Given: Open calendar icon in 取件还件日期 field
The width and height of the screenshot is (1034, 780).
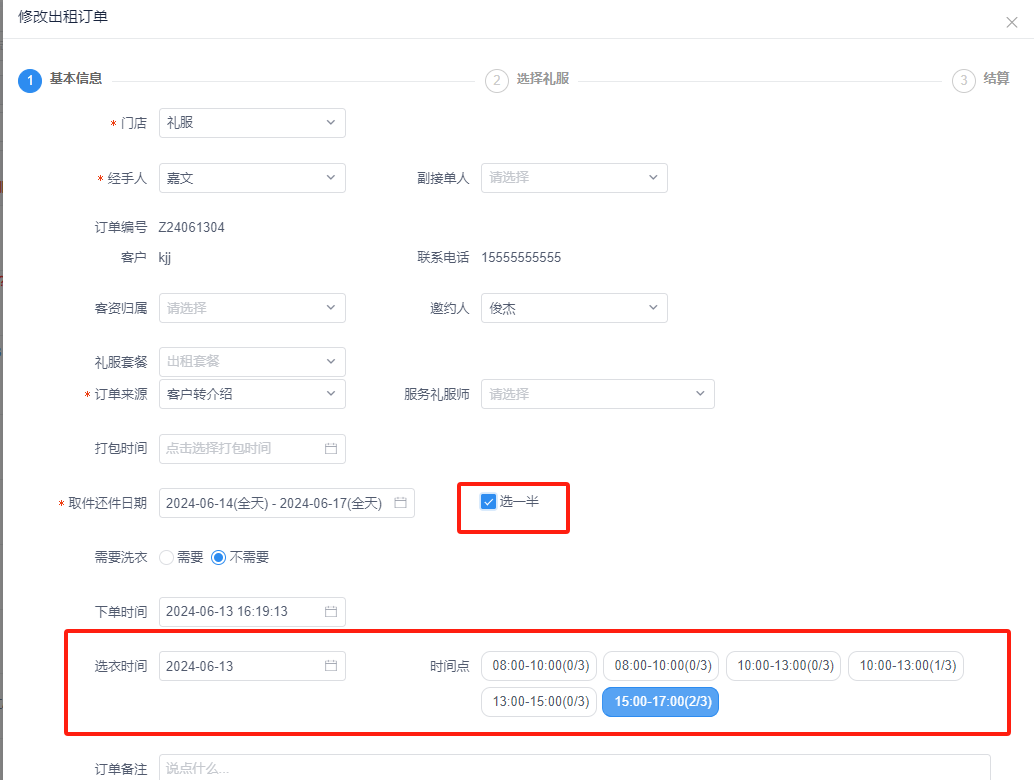Looking at the screenshot, I should point(400,502).
